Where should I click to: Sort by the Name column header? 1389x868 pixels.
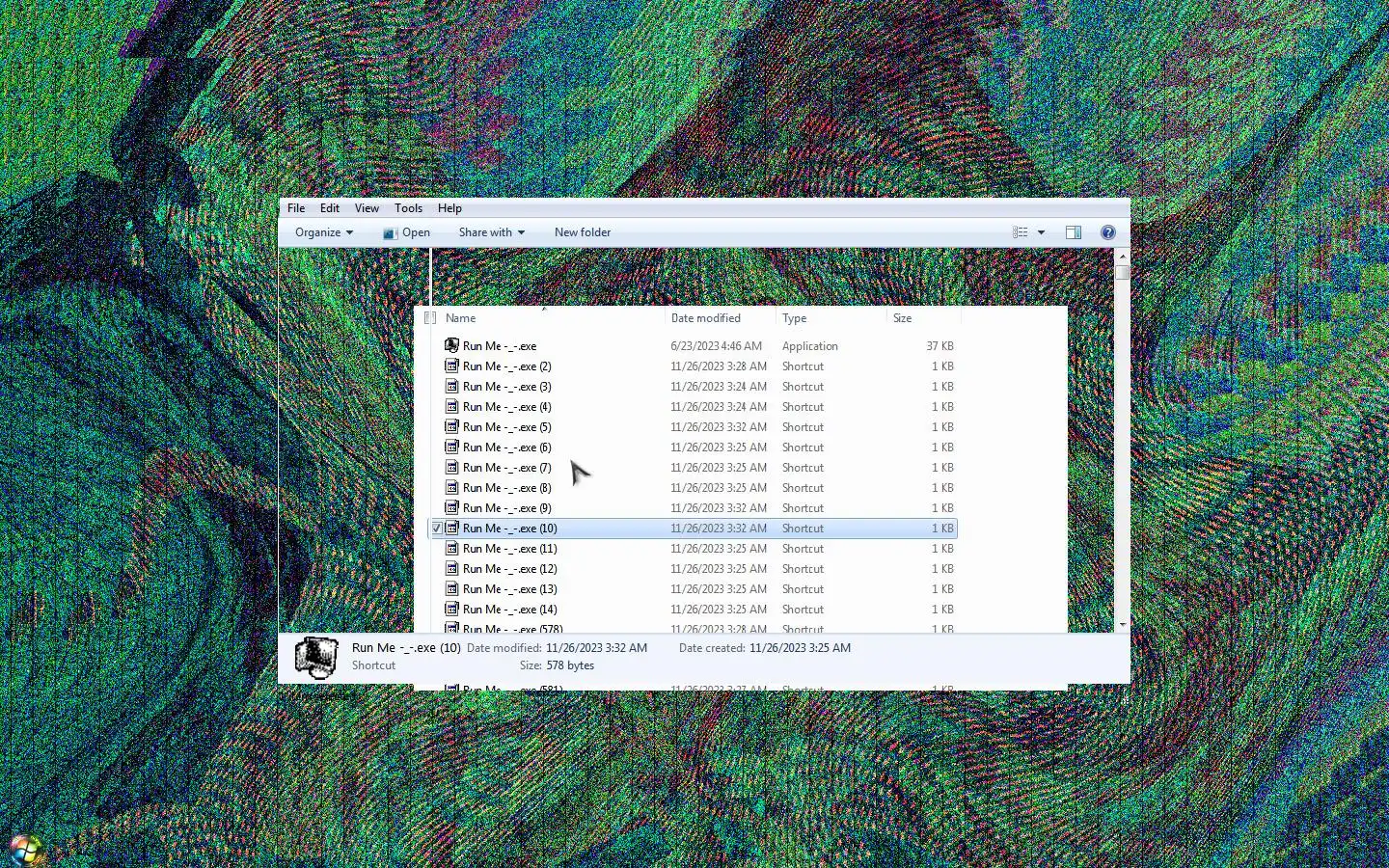pos(460,318)
